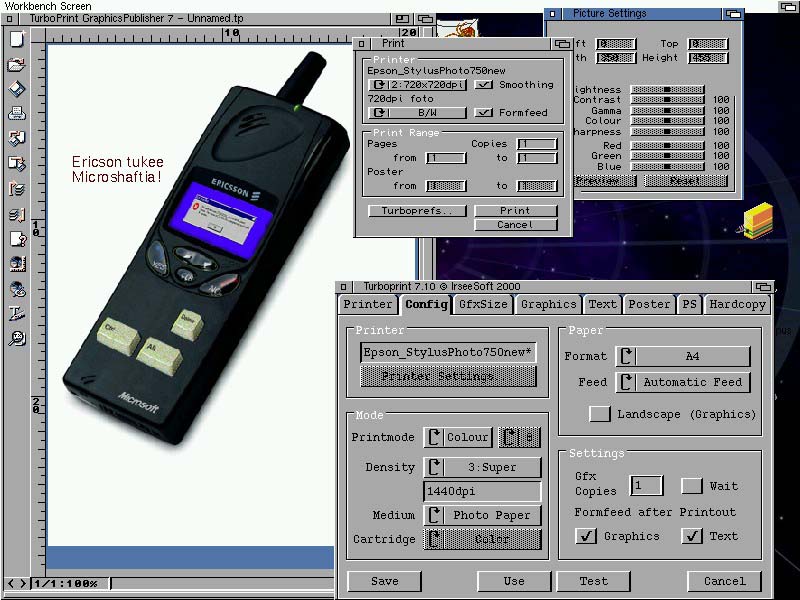
Task: Click Reset in Picture Settings
Action: pyautogui.click(x=685, y=181)
